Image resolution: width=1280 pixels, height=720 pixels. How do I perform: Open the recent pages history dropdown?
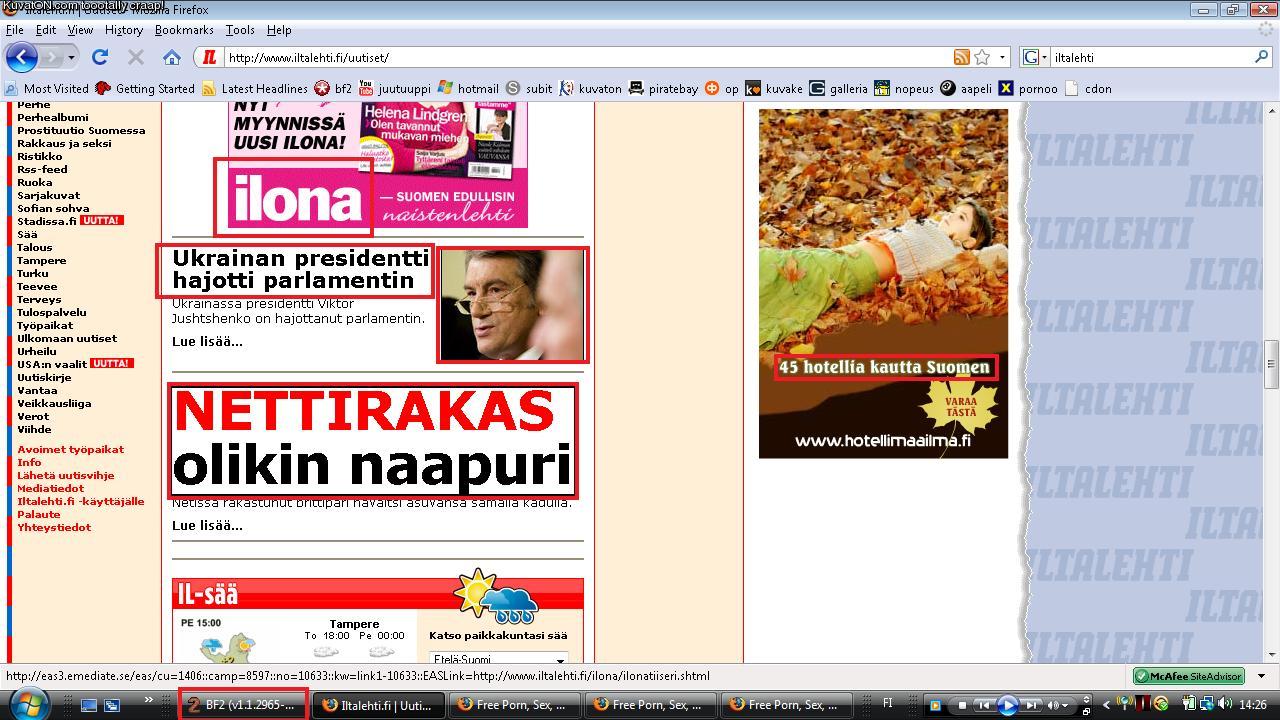pyautogui.click(x=71, y=57)
